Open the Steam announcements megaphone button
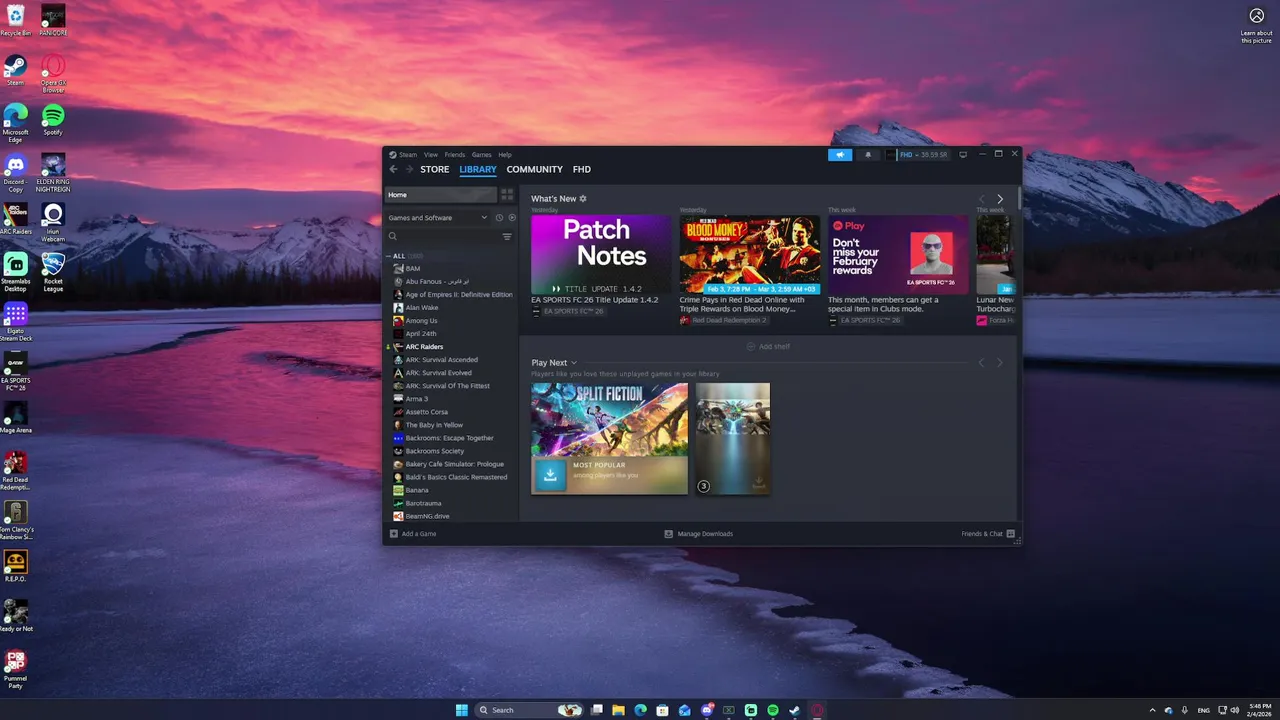1280x720 pixels. pos(840,155)
